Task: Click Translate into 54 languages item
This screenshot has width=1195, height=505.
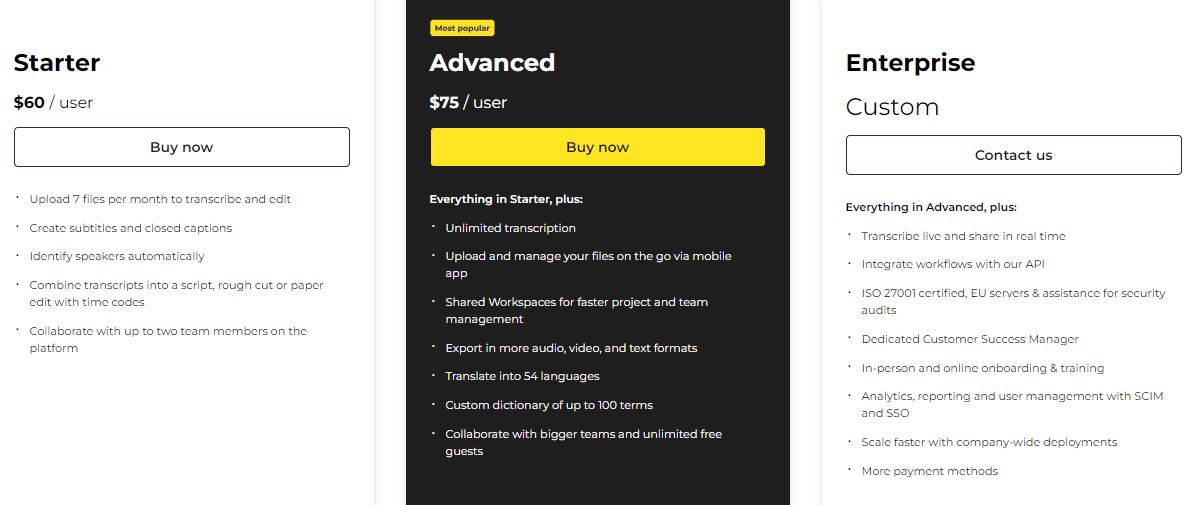Action: pyautogui.click(x=522, y=377)
